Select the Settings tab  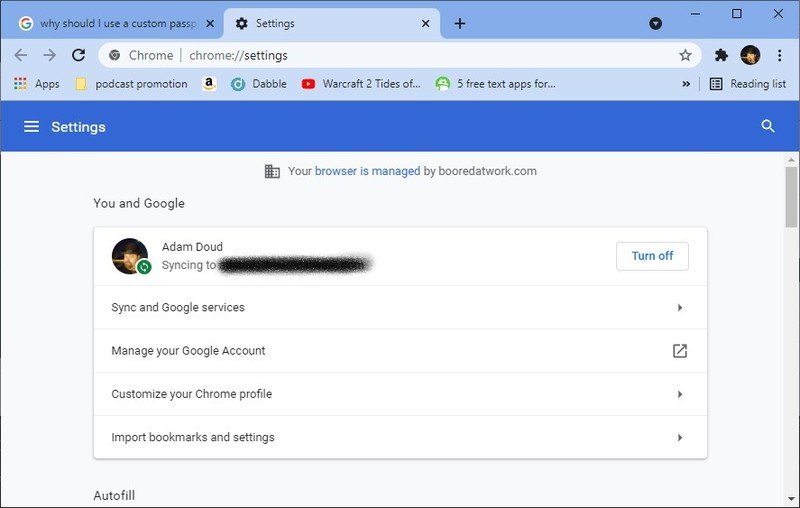pyautogui.click(x=333, y=23)
